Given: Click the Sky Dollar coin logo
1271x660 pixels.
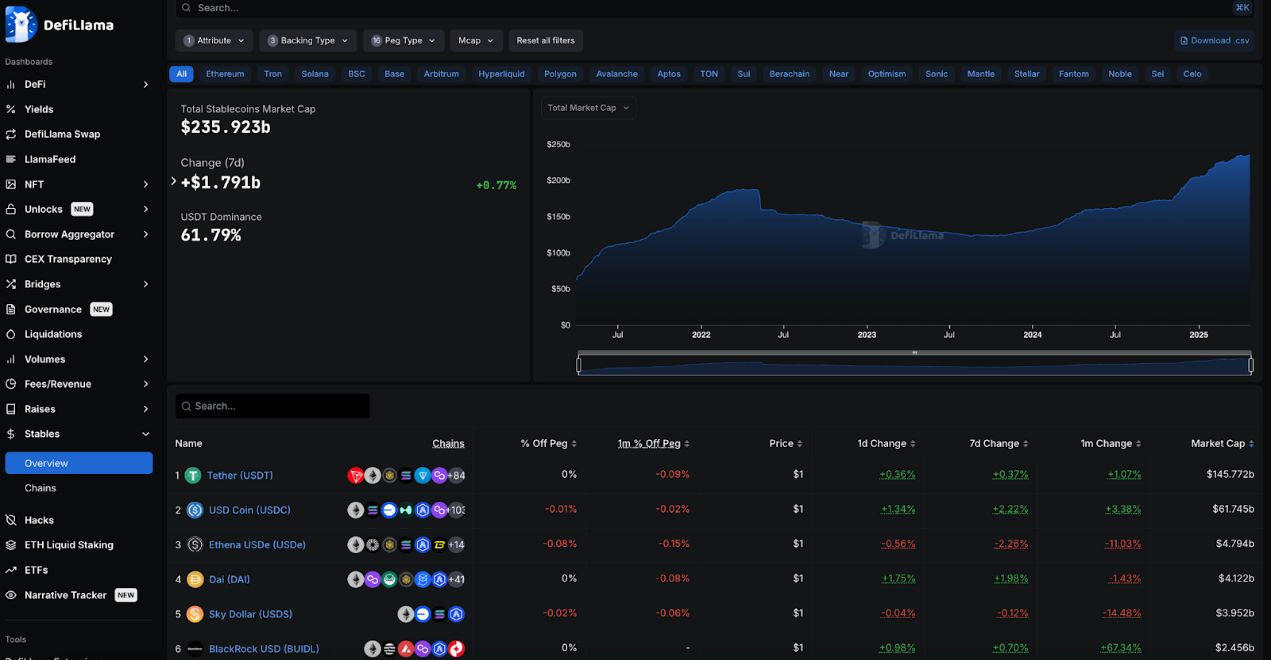Looking at the screenshot, I should tap(194, 614).
